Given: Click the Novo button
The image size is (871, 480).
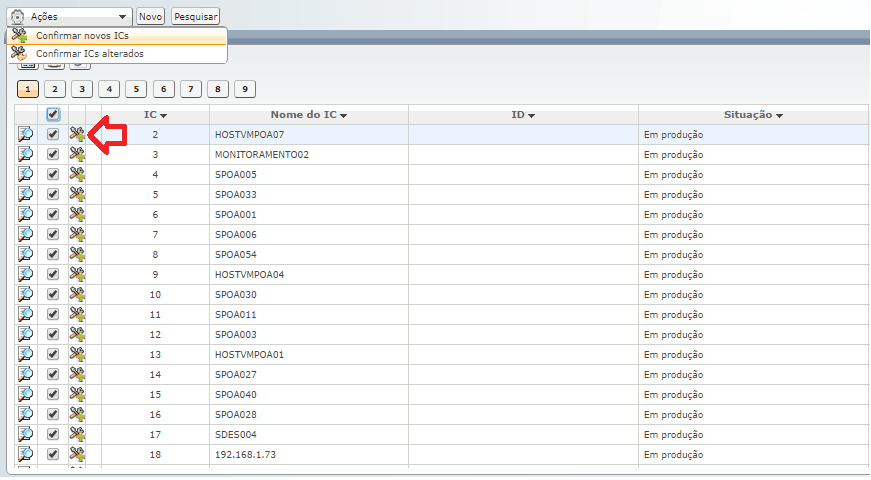Looking at the screenshot, I should click(150, 17).
